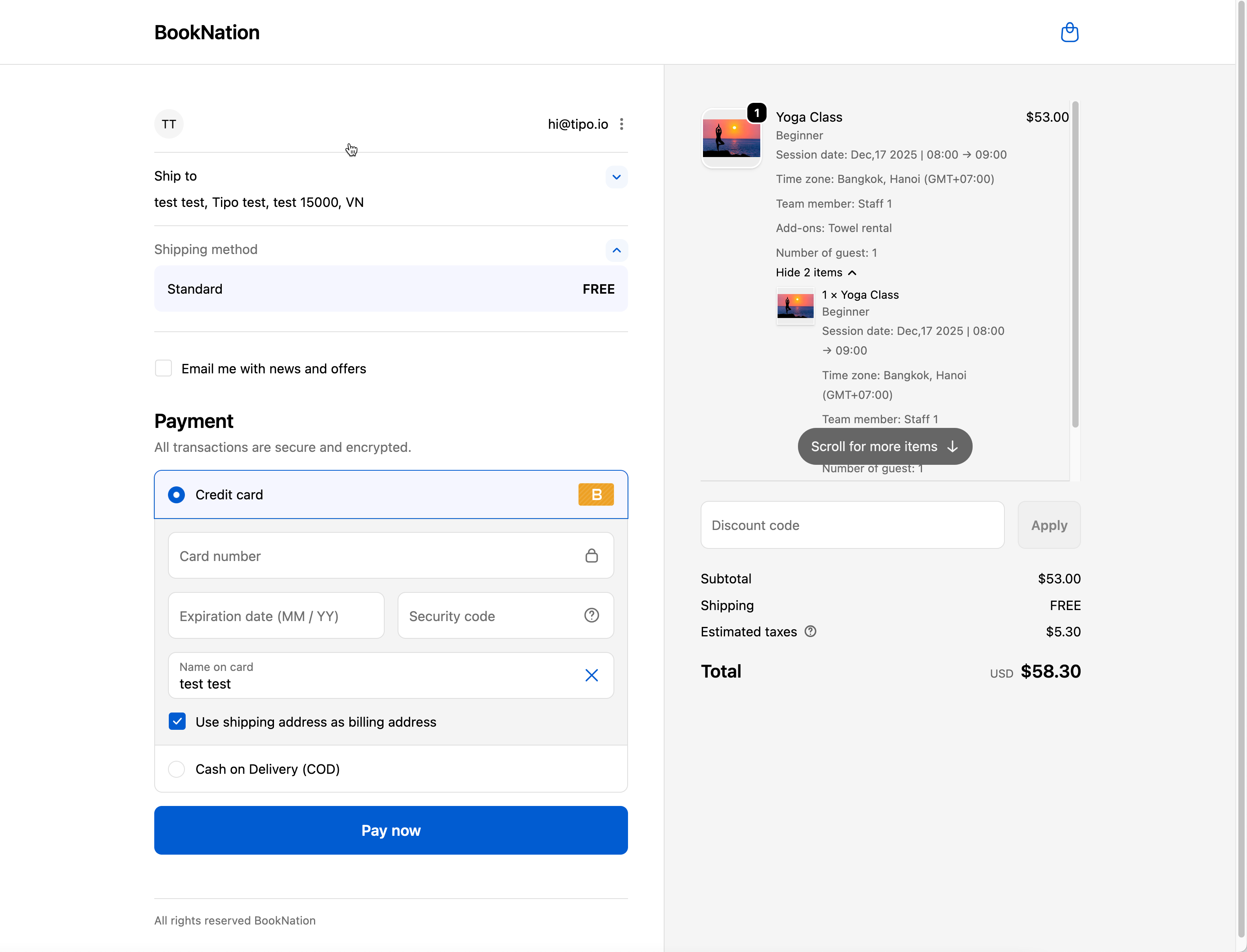Select the Credit card radio button
The height and width of the screenshot is (952, 1247).
coord(176,495)
